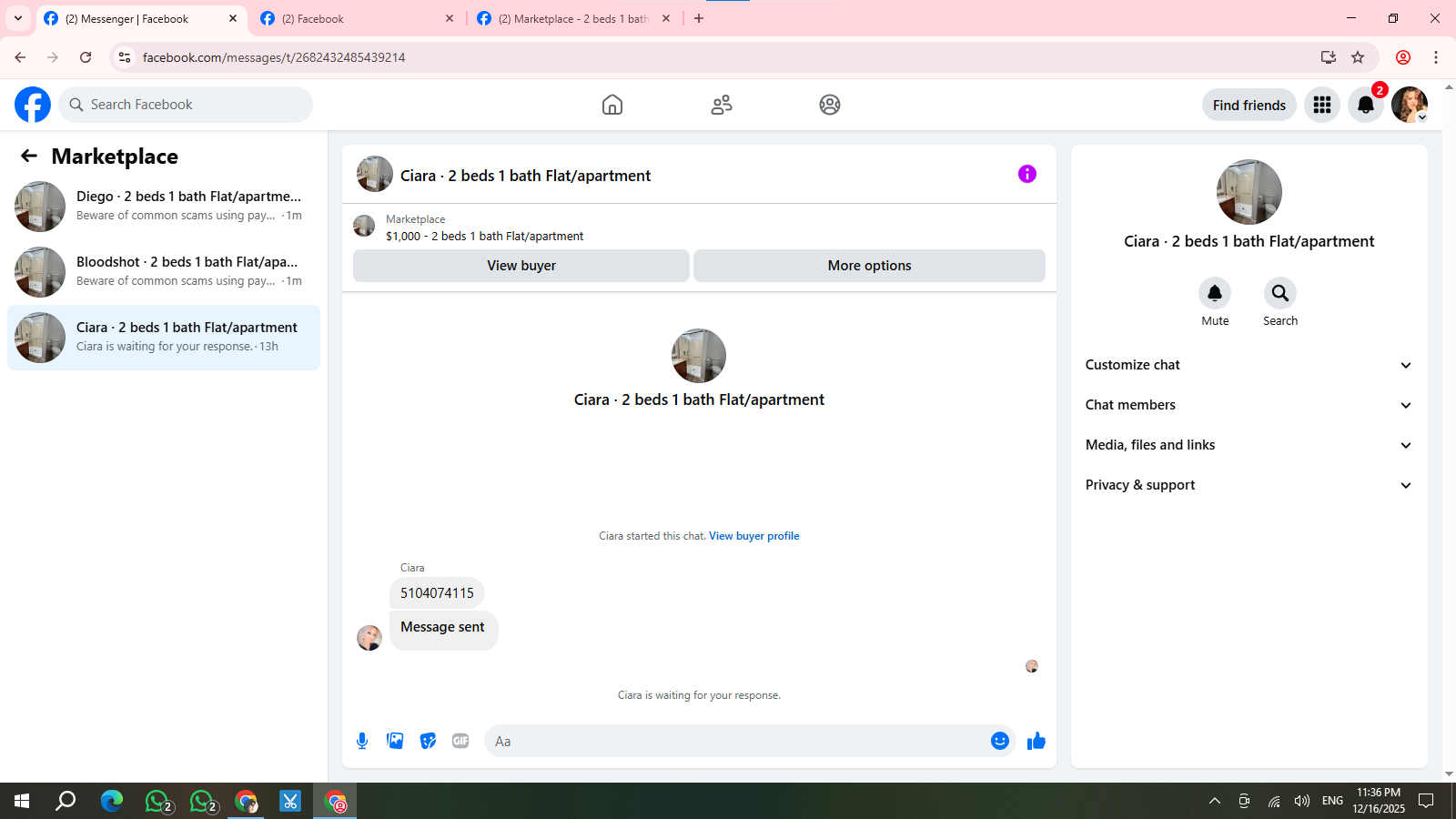
Task: Open listing thumbnail in Marketplace banner
Action: [364, 226]
